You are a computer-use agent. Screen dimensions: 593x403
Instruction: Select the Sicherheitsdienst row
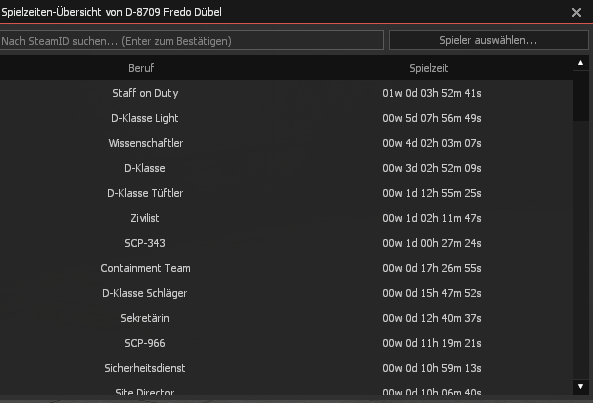pos(286,367)
